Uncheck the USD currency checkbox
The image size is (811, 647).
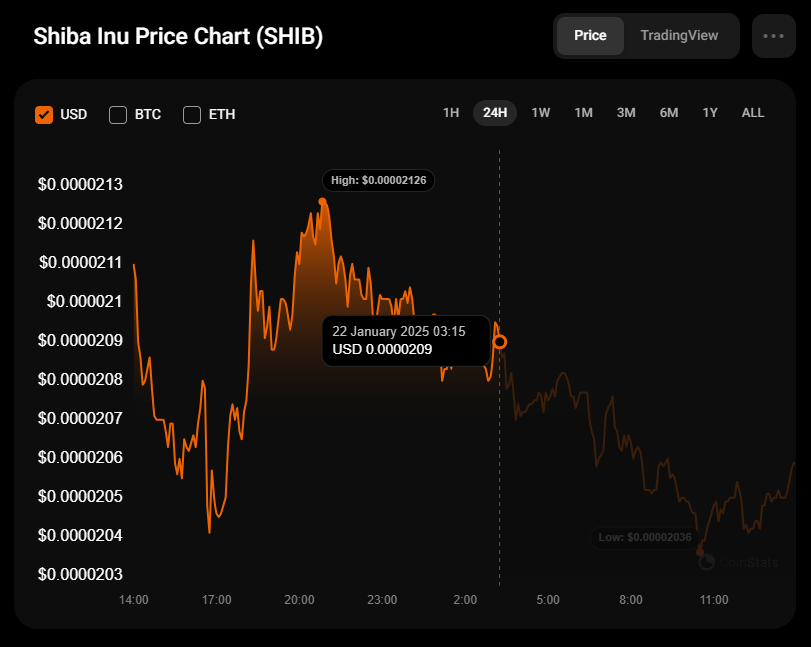pyautogui.click(x=44, y=114)
